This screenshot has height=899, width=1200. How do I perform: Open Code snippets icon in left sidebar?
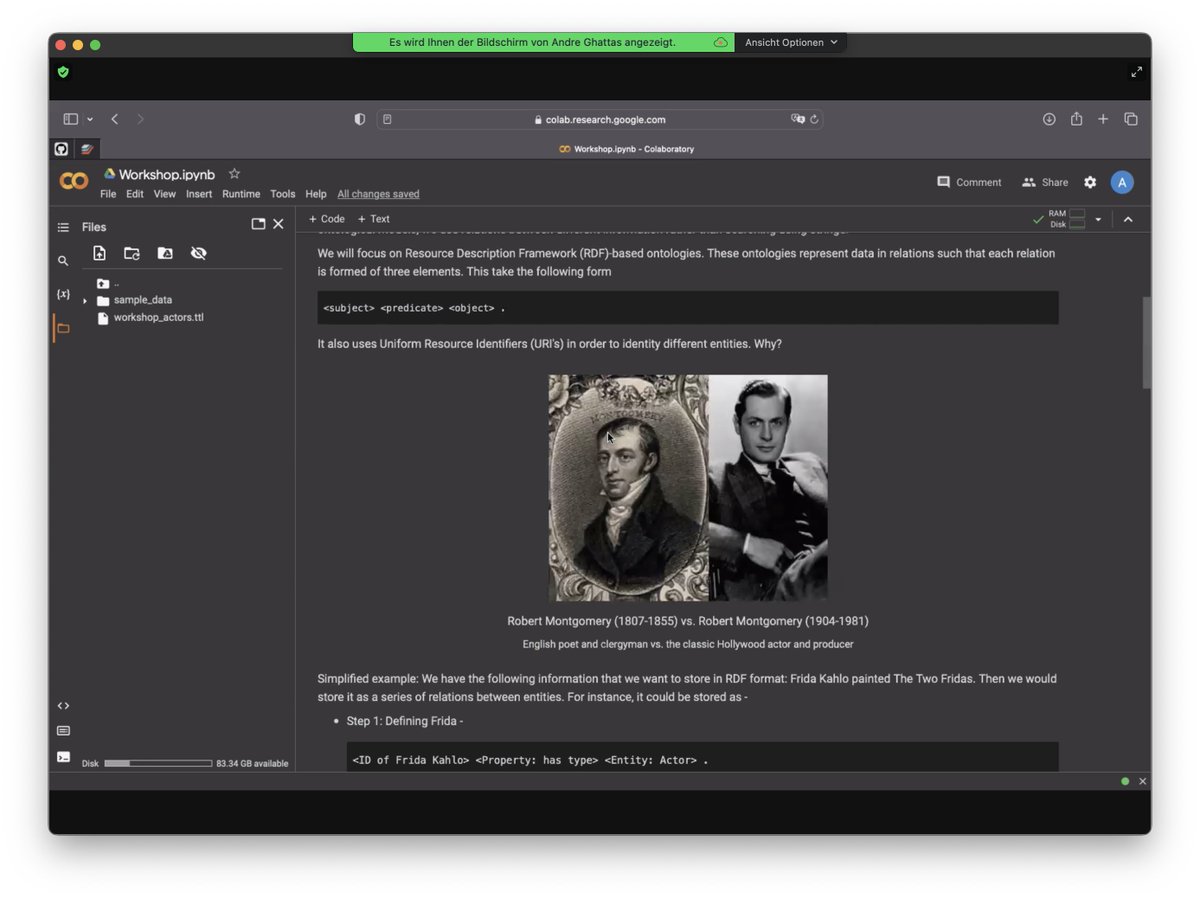[63, 705]
